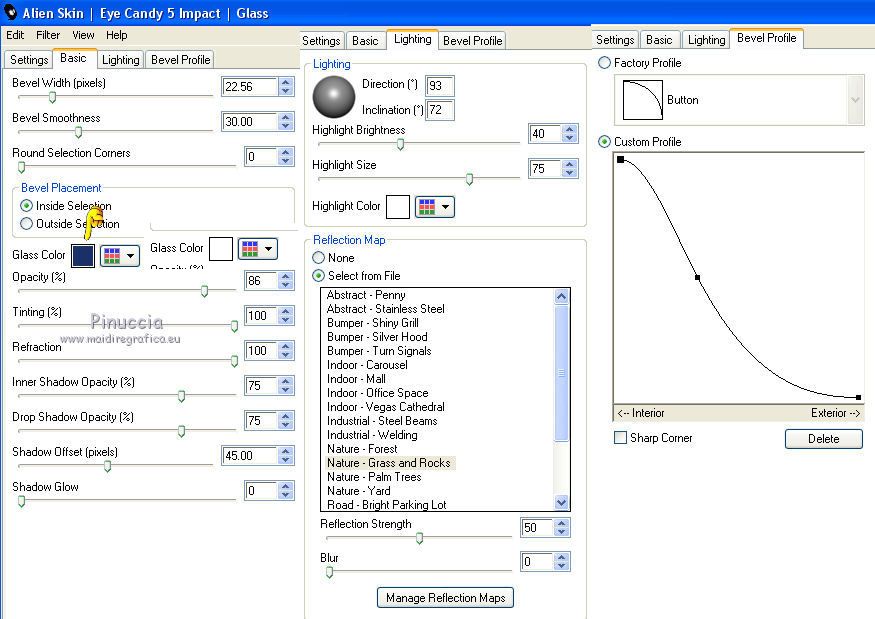The height and width of the screenshot is (619, 875).
Task: Choose None for Reflection Map
Action: coord(319,257)
